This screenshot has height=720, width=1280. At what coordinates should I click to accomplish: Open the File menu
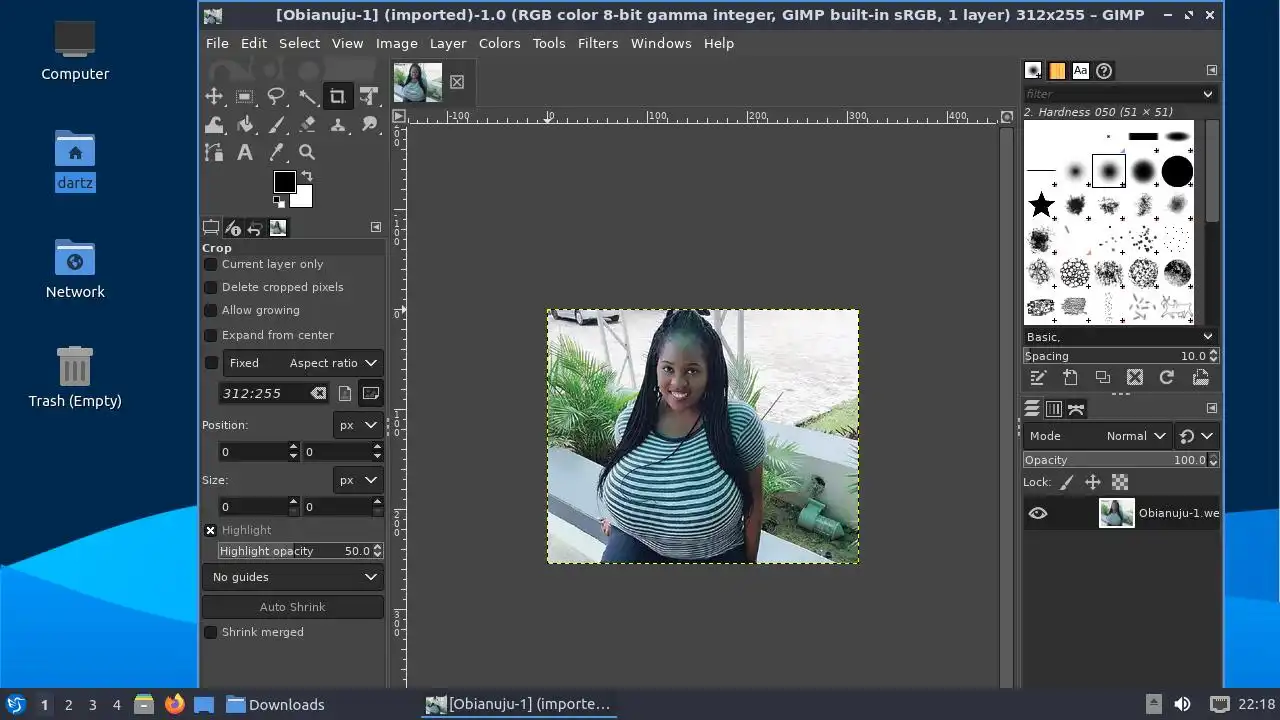tap(217, 43)
